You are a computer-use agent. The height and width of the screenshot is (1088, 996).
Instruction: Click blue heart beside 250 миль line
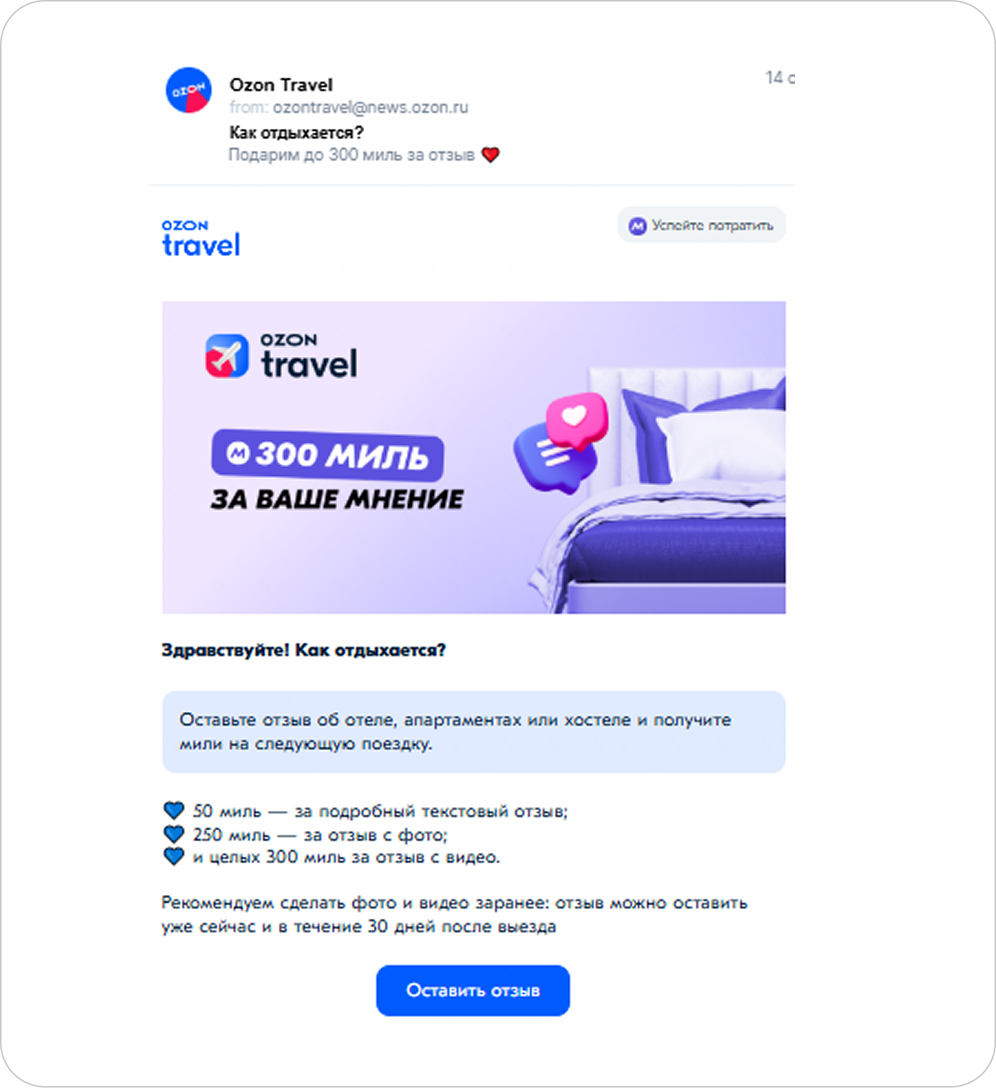pos(174,834)
